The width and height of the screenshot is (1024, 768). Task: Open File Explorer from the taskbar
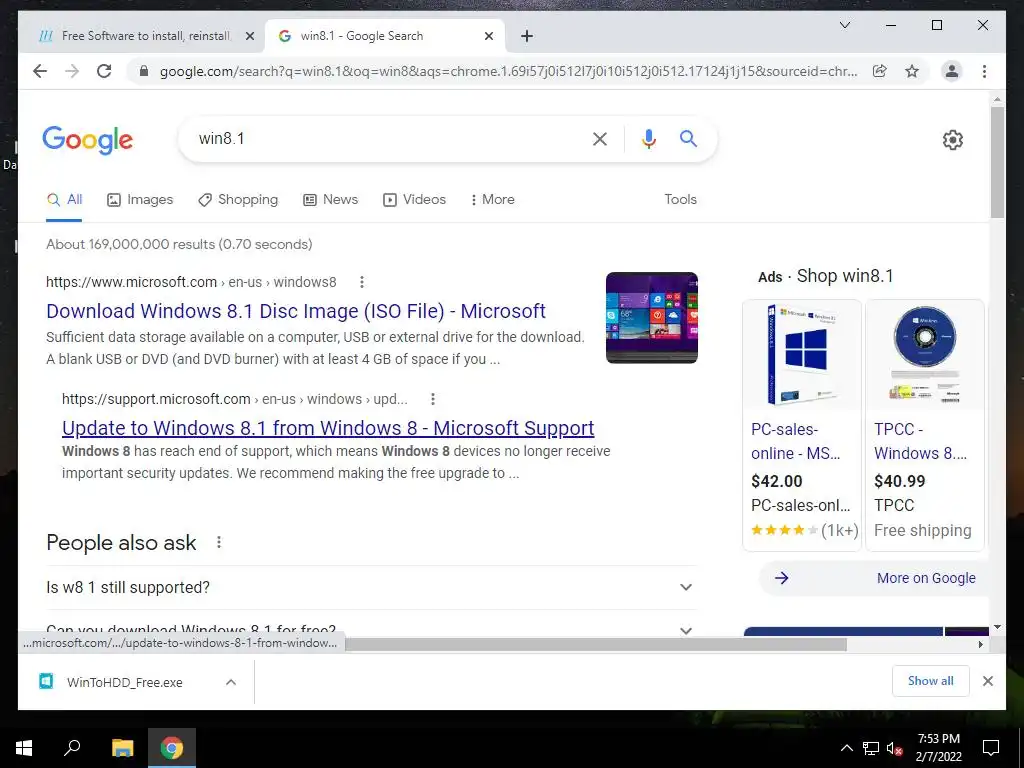tap(122, 748)
